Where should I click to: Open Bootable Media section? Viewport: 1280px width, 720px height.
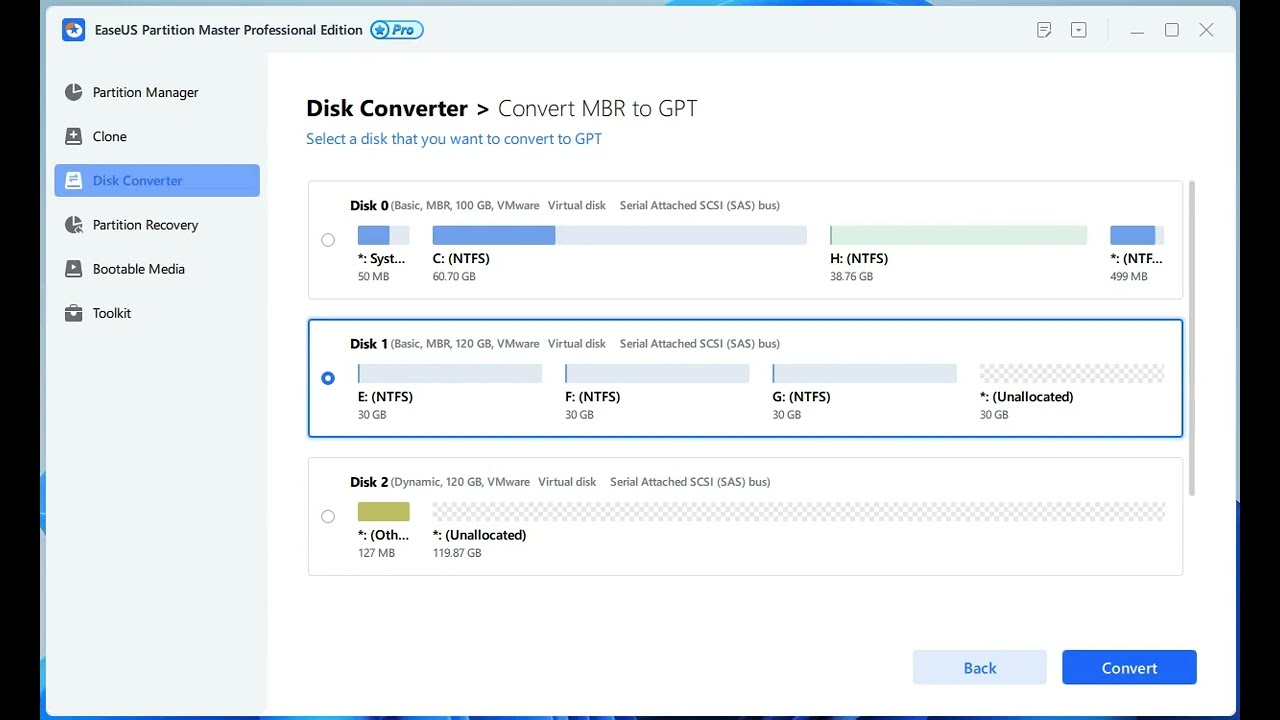point(157,268)
